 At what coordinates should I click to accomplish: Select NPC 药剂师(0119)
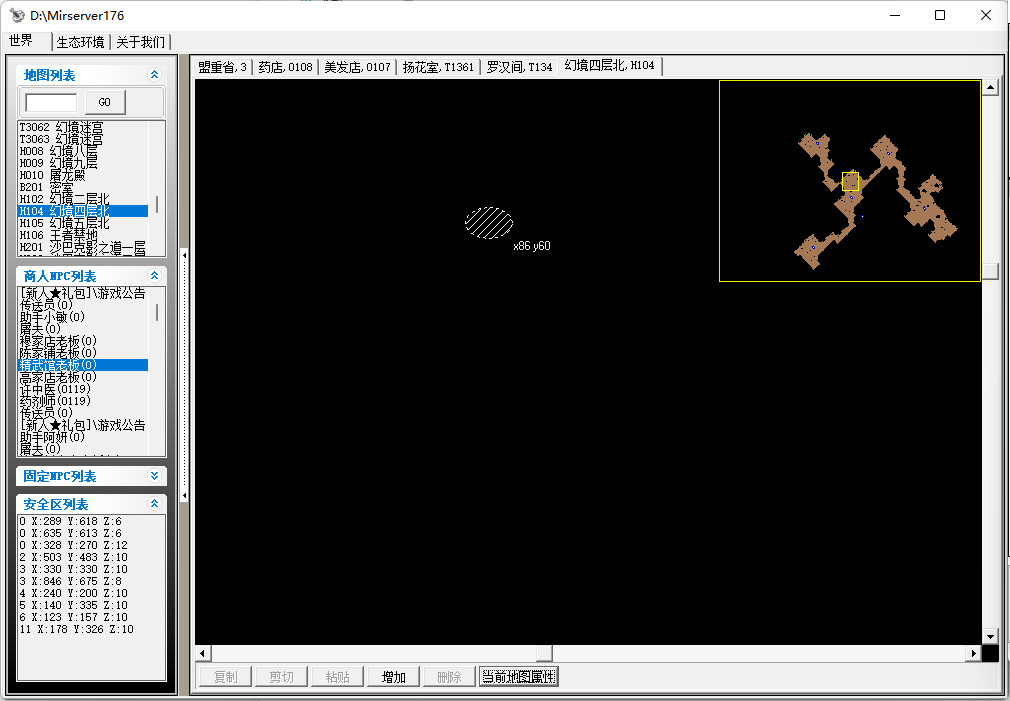point(82,401)
